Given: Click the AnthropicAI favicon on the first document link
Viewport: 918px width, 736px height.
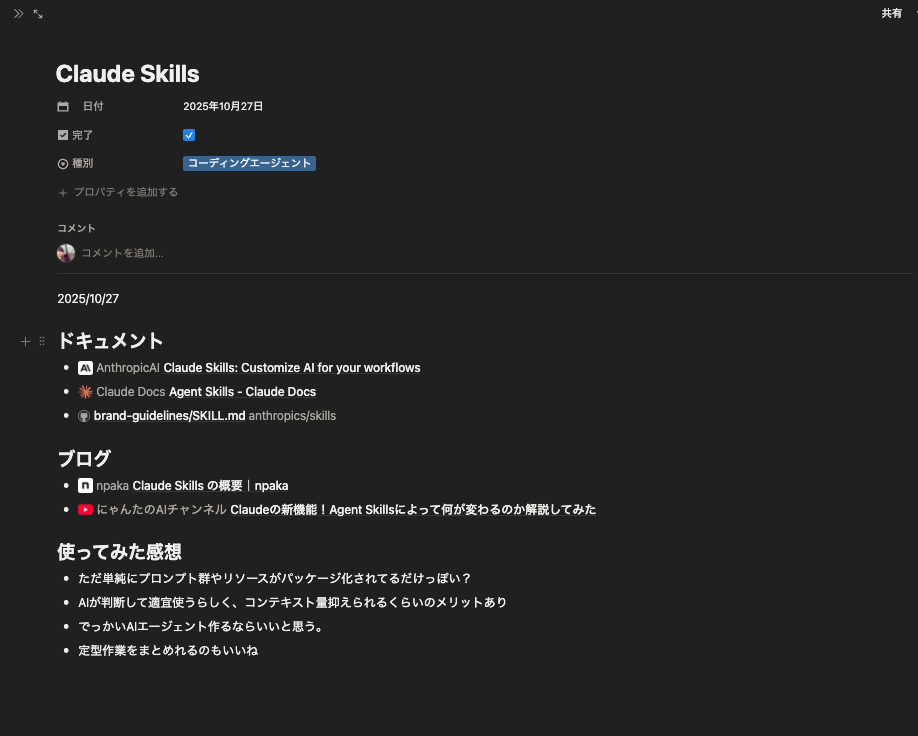Looking at the screenshot, I should tap(85, 367).
